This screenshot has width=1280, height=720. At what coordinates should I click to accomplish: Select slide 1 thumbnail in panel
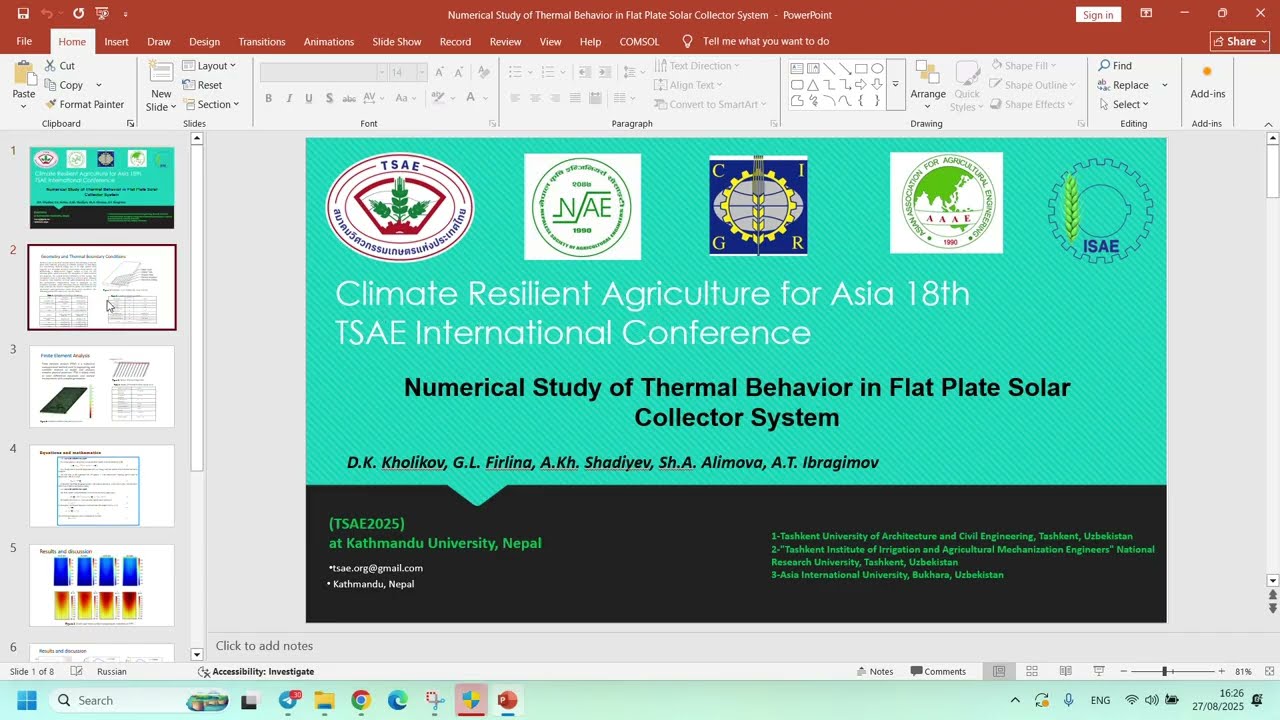click(x=102, y=188)
